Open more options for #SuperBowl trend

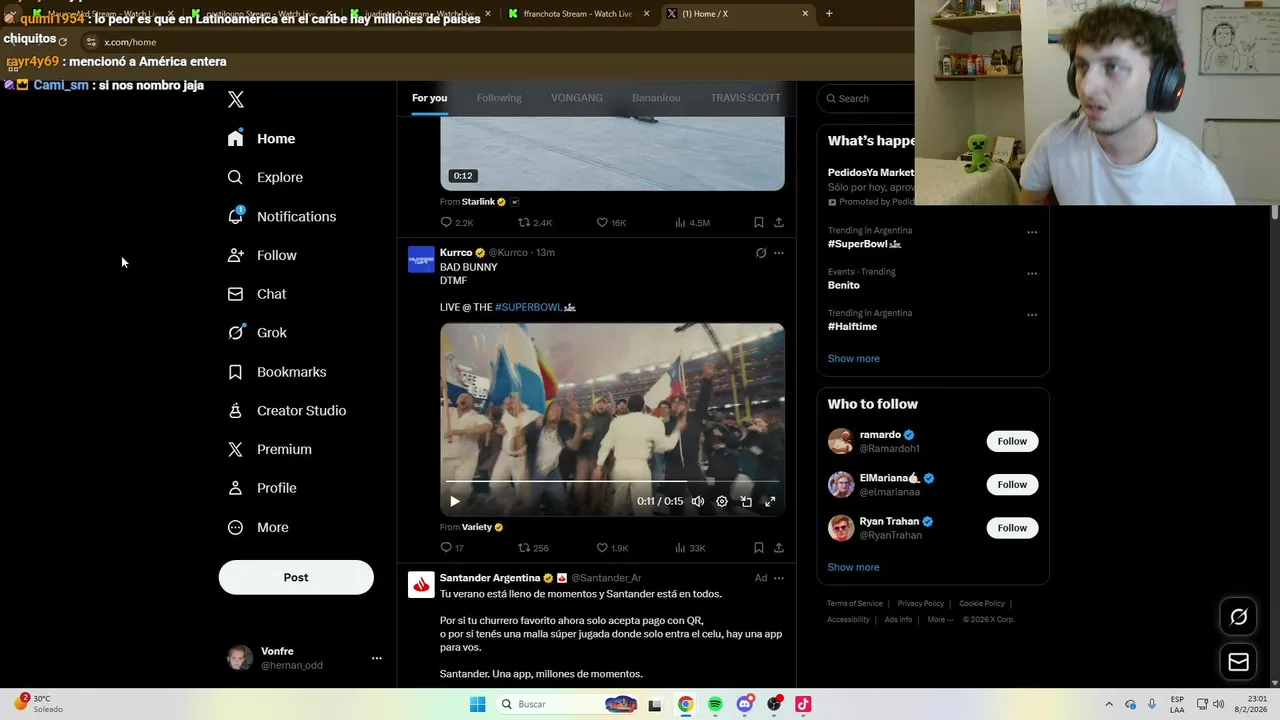(x=1032, y=232)
